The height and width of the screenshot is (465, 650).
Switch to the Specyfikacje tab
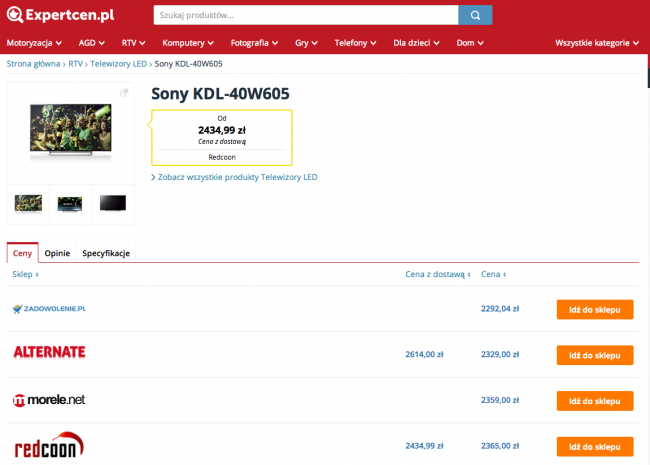pos(106,253)
